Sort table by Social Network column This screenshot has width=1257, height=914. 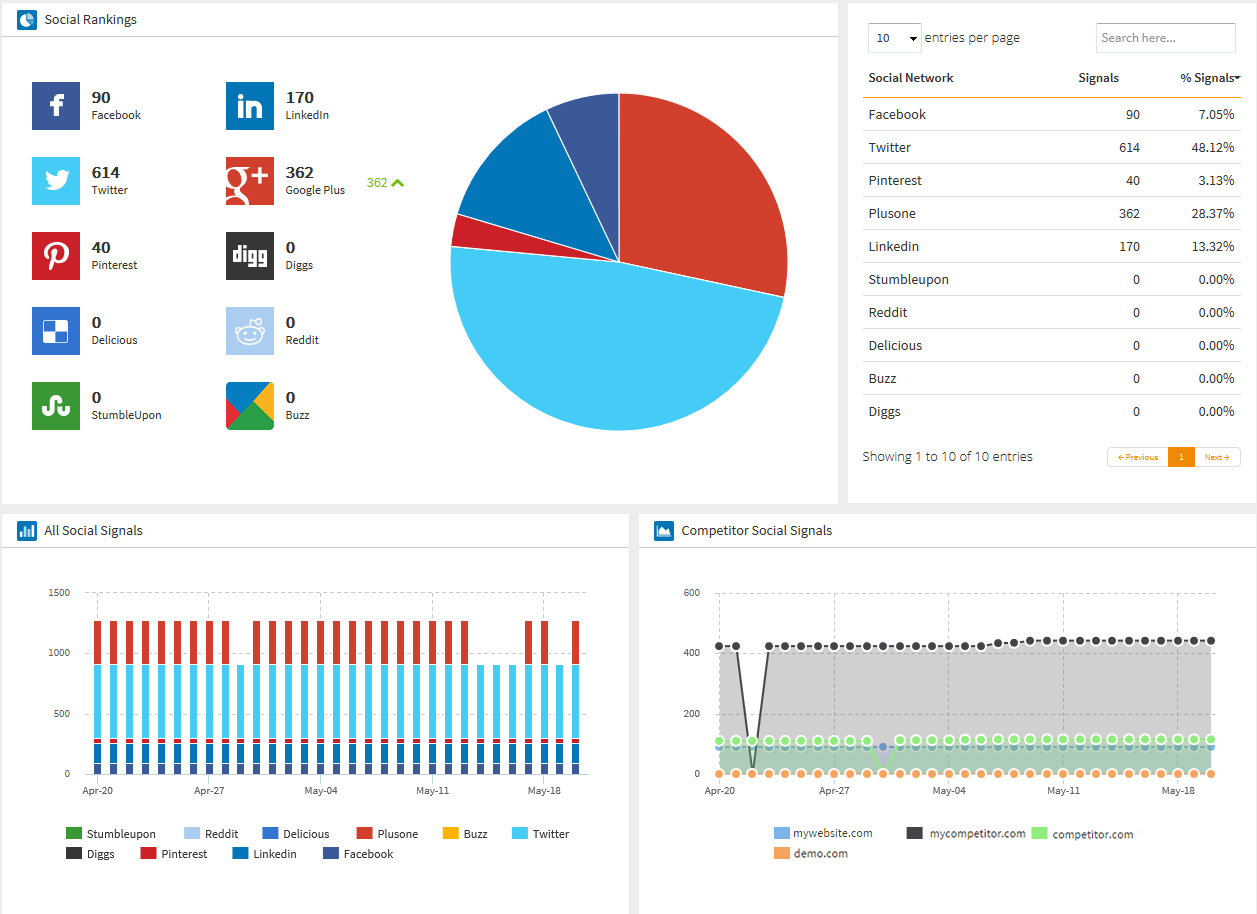(x=910, y=78)
